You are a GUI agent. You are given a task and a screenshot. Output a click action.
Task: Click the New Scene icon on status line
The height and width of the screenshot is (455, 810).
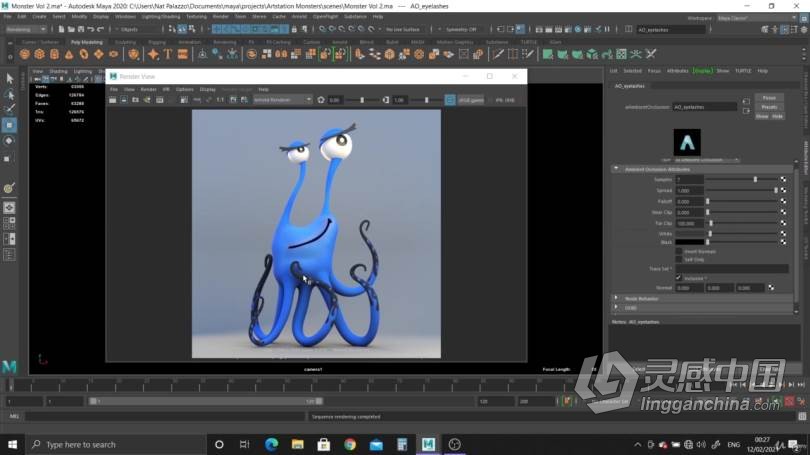point(61,29)
